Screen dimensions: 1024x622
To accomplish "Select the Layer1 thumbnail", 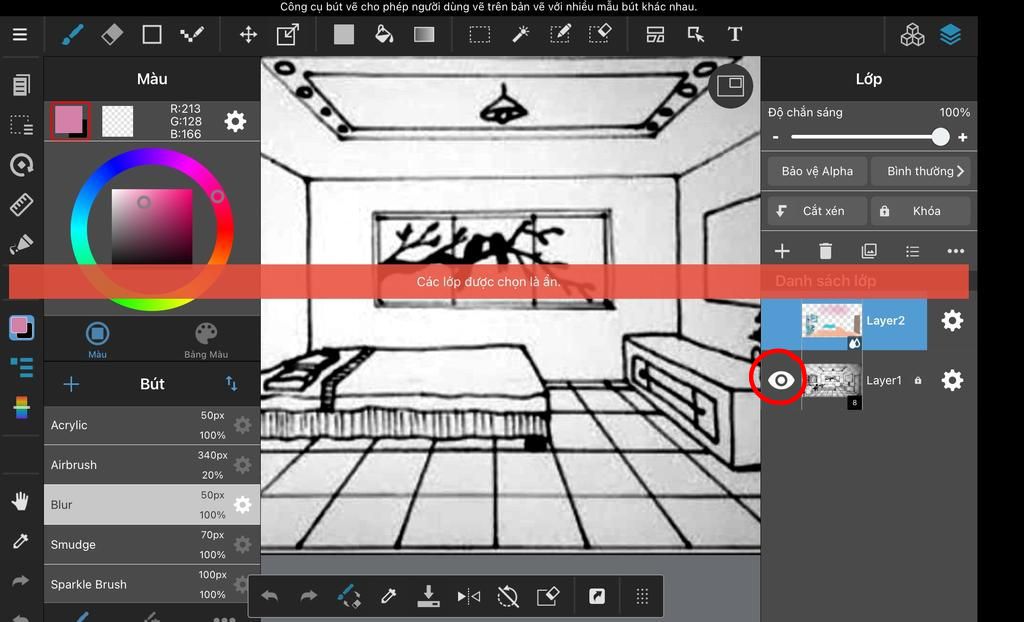I will (x=831, y=380).
